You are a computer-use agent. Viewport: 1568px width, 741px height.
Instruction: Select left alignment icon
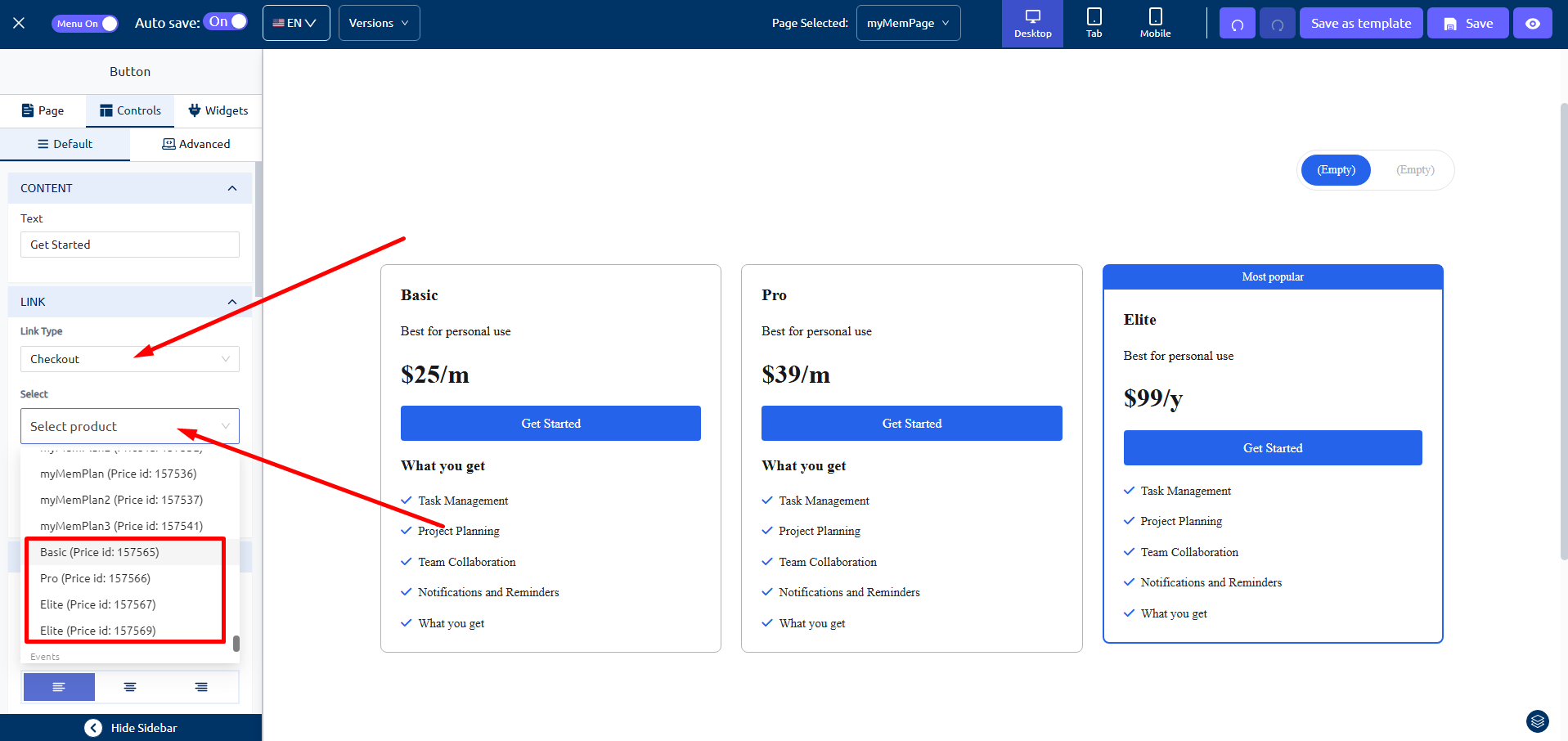point(59,687)
